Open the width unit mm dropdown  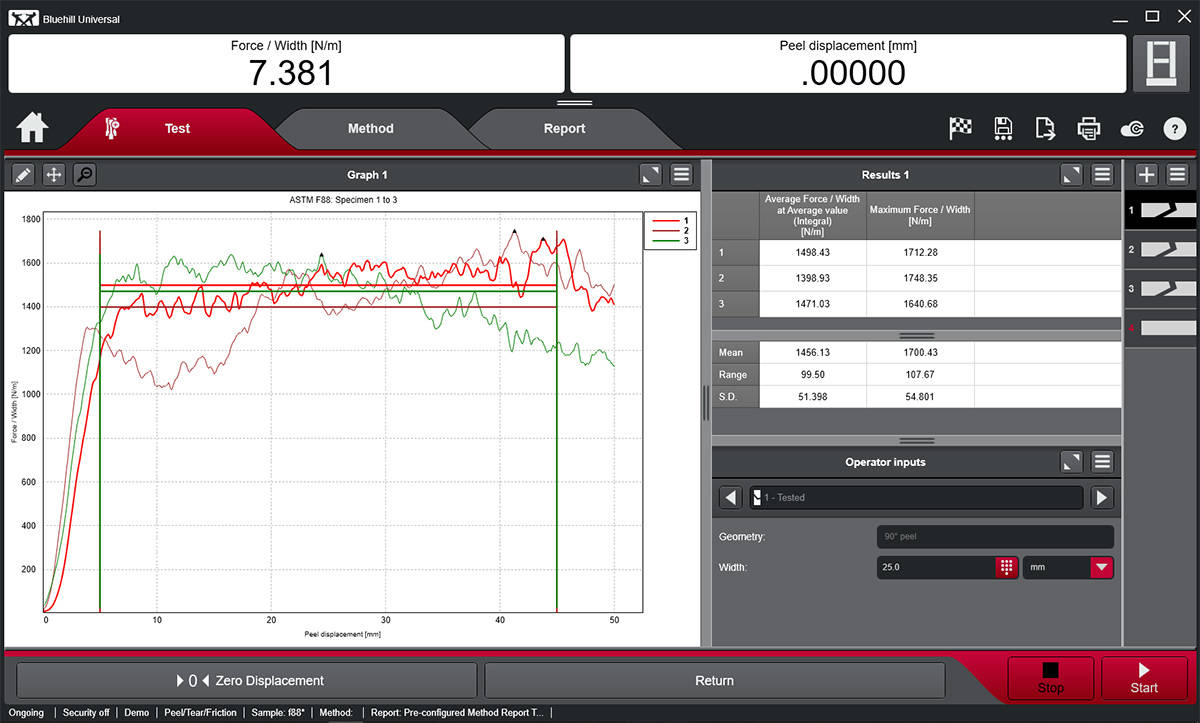1101,567
